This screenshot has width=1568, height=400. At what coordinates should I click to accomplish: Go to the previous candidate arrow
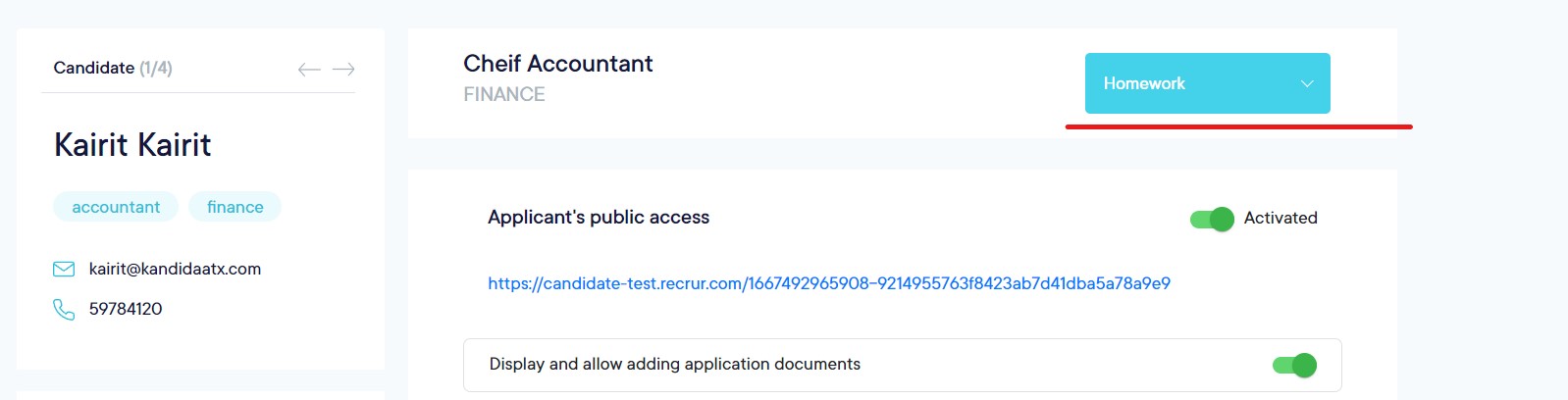tap(309, 69)
